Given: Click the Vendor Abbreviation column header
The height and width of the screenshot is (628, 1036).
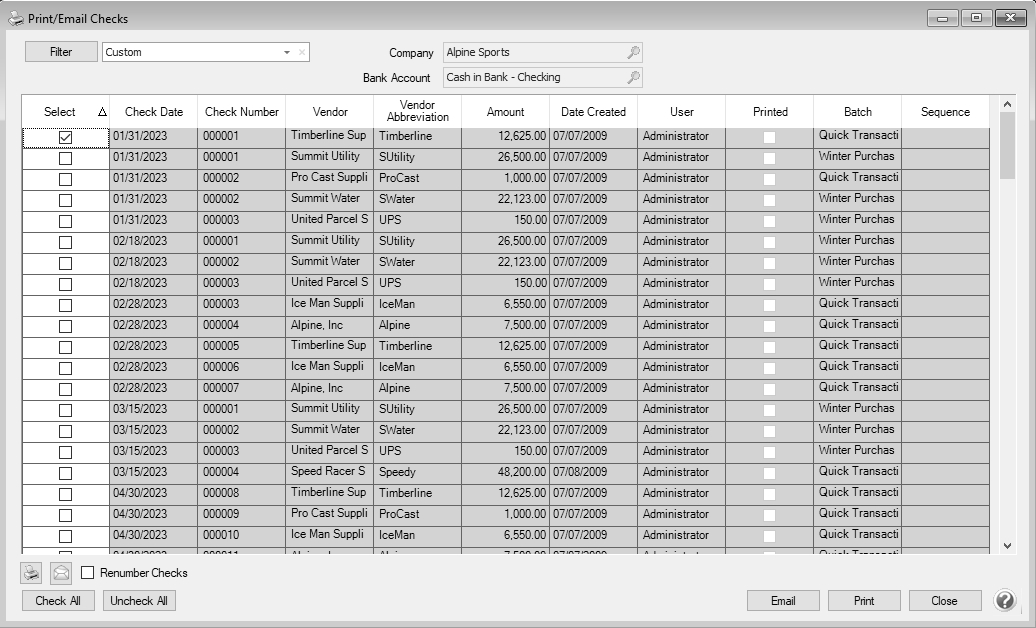Looking at the screenshot, I should pyautogui.click(x=417, y=111).
